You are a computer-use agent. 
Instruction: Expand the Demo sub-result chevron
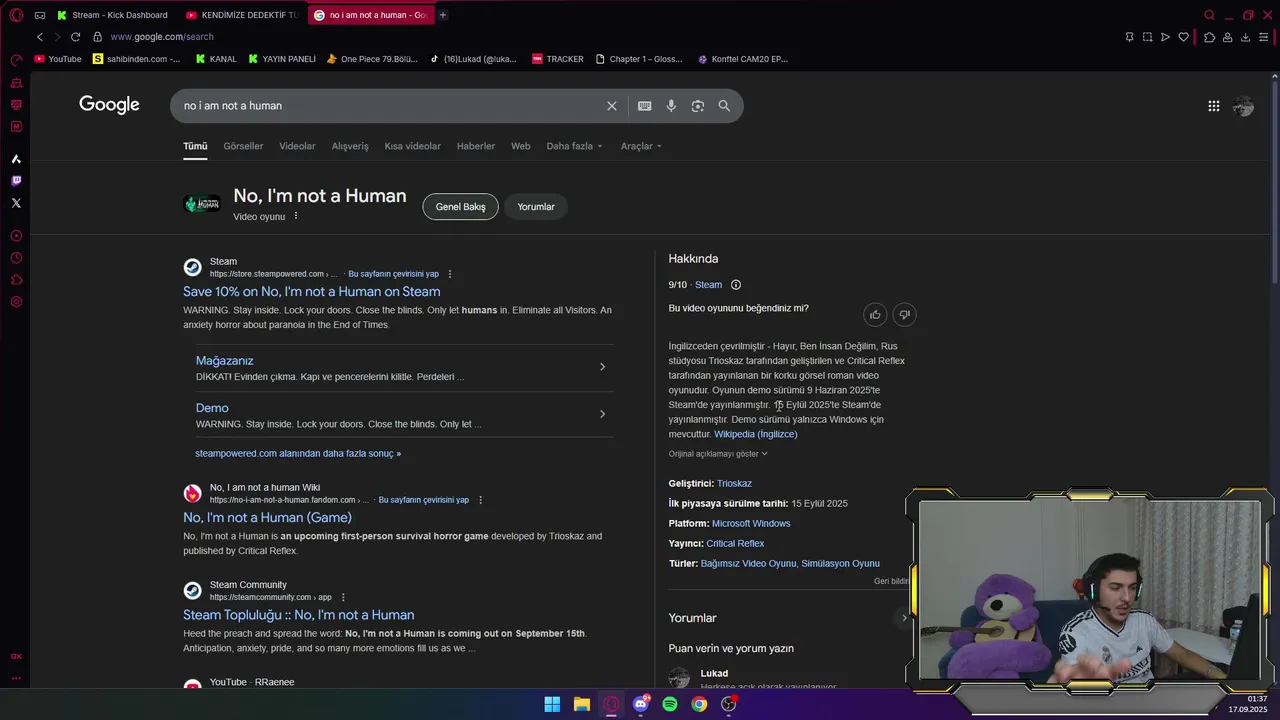[602, 414]
